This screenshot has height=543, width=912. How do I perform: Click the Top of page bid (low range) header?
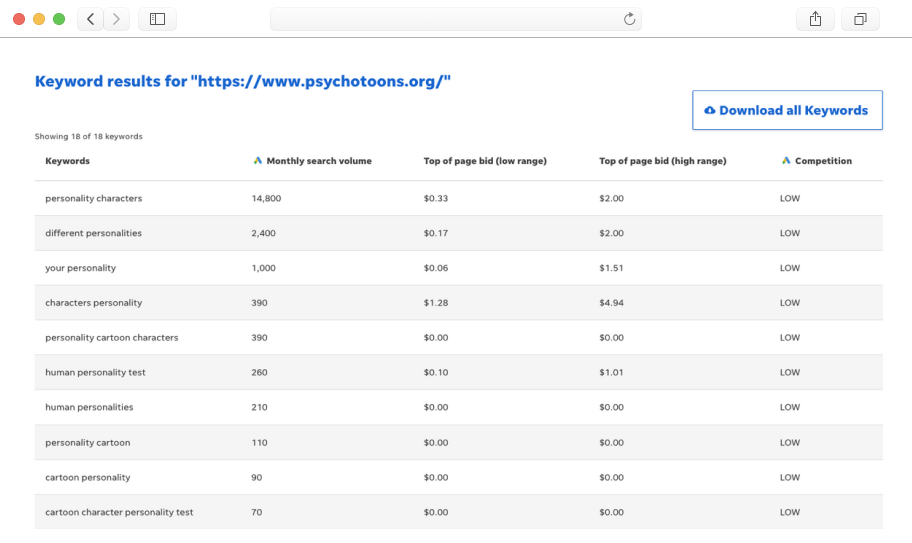click(x=485, y=161)
